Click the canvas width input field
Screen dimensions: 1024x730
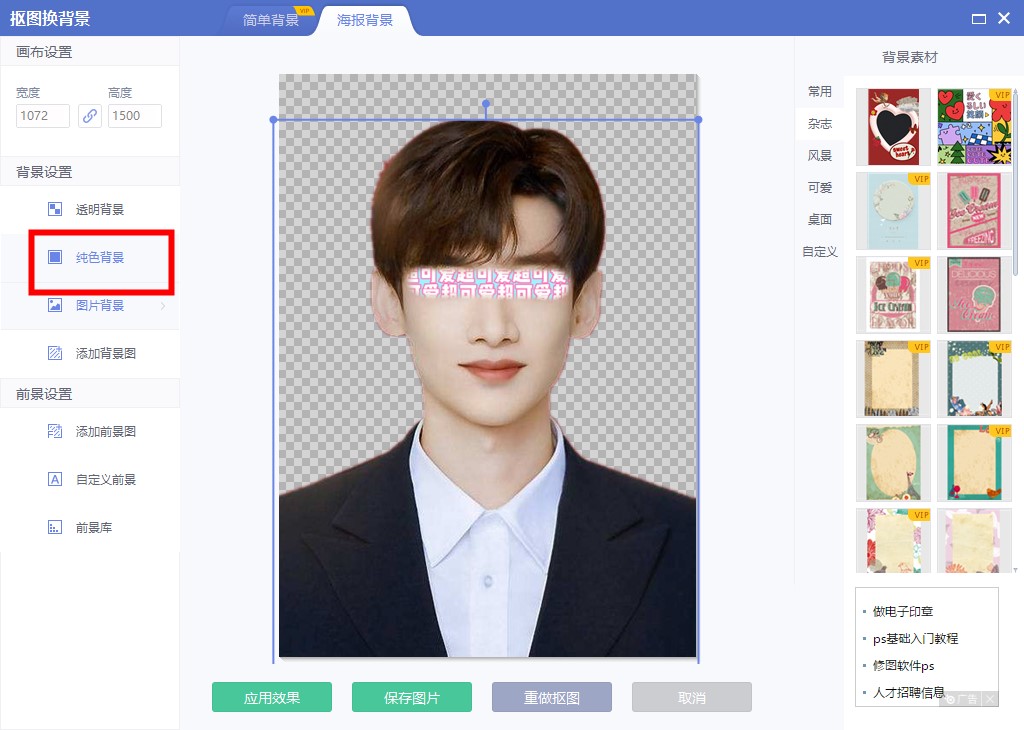pos(43,115)
